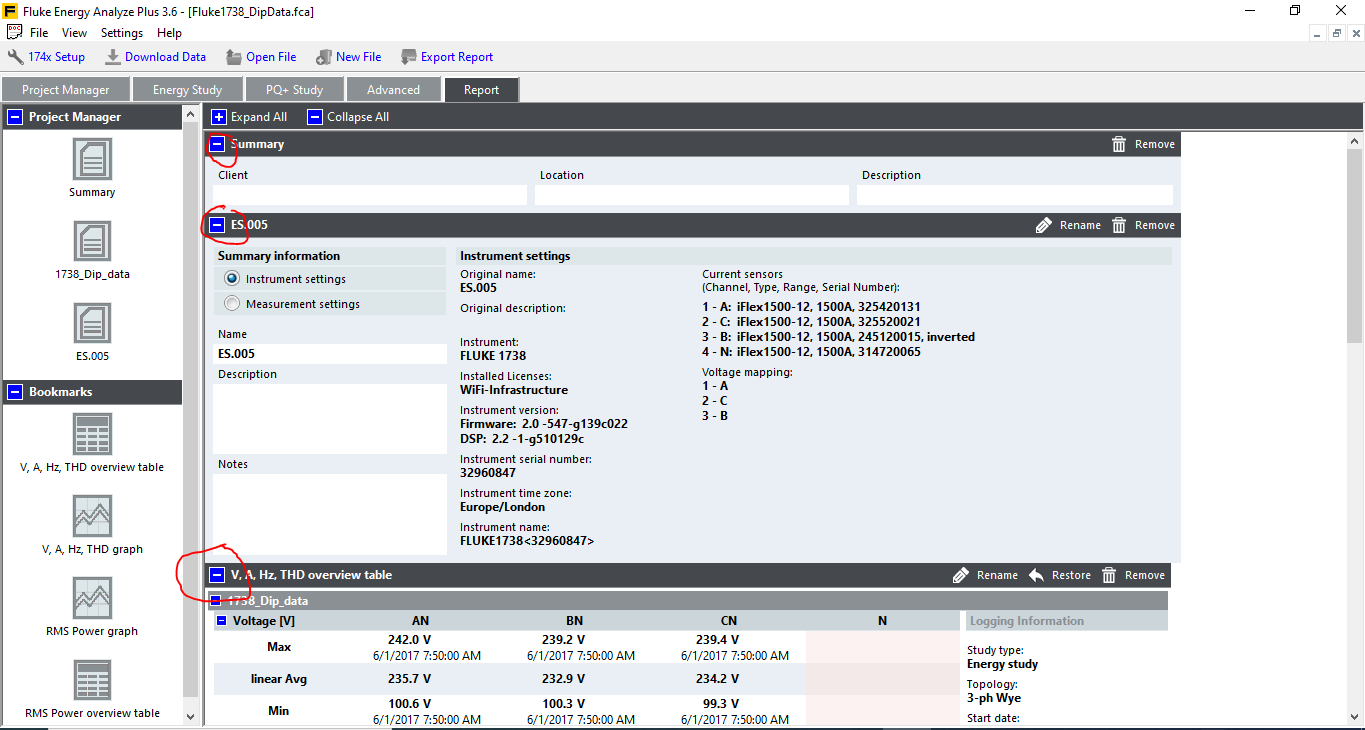The height and width of the screenshot is (730, 1365).
Task: Select the Measurement settings radio button
Action: point(232,304)
